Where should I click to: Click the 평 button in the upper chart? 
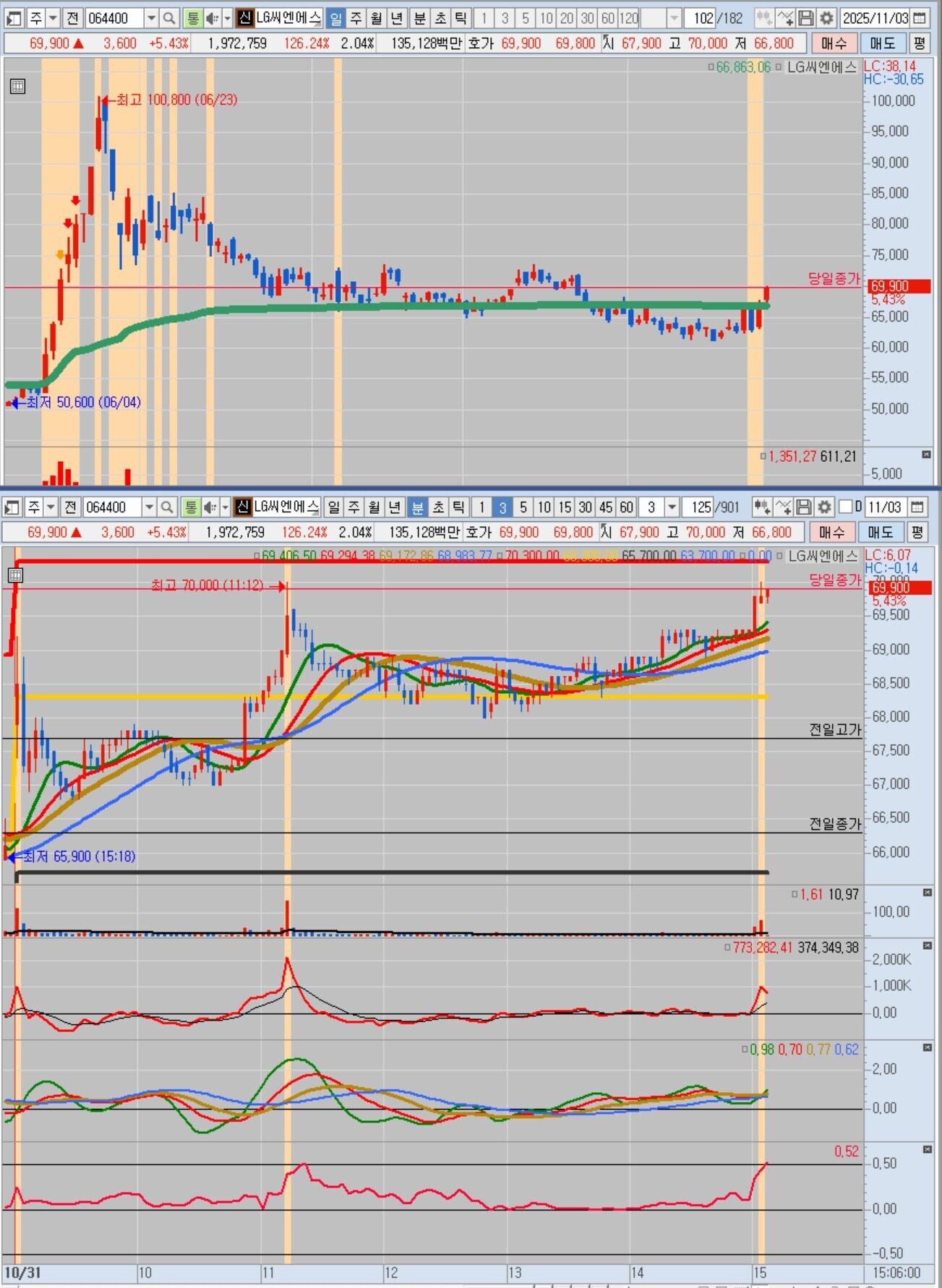(919, 43)
